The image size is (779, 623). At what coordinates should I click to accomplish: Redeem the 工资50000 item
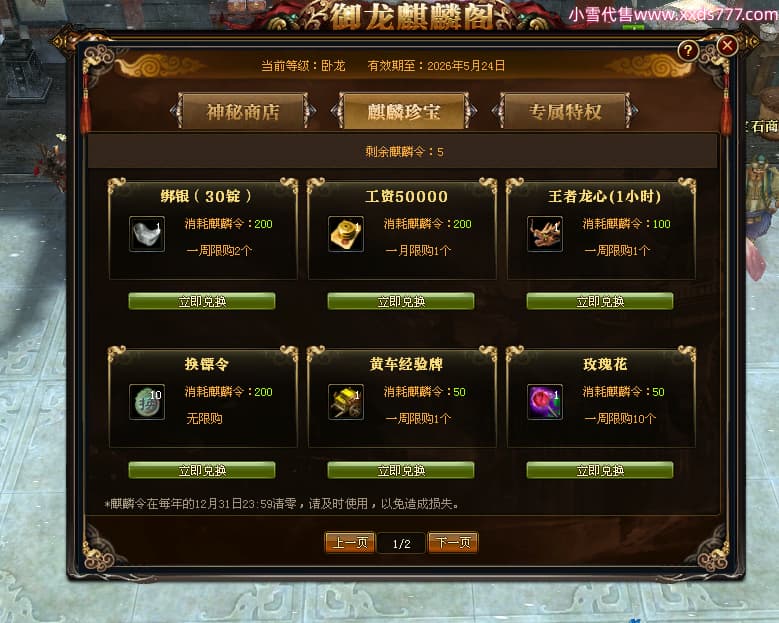click(x=401, y=301)
